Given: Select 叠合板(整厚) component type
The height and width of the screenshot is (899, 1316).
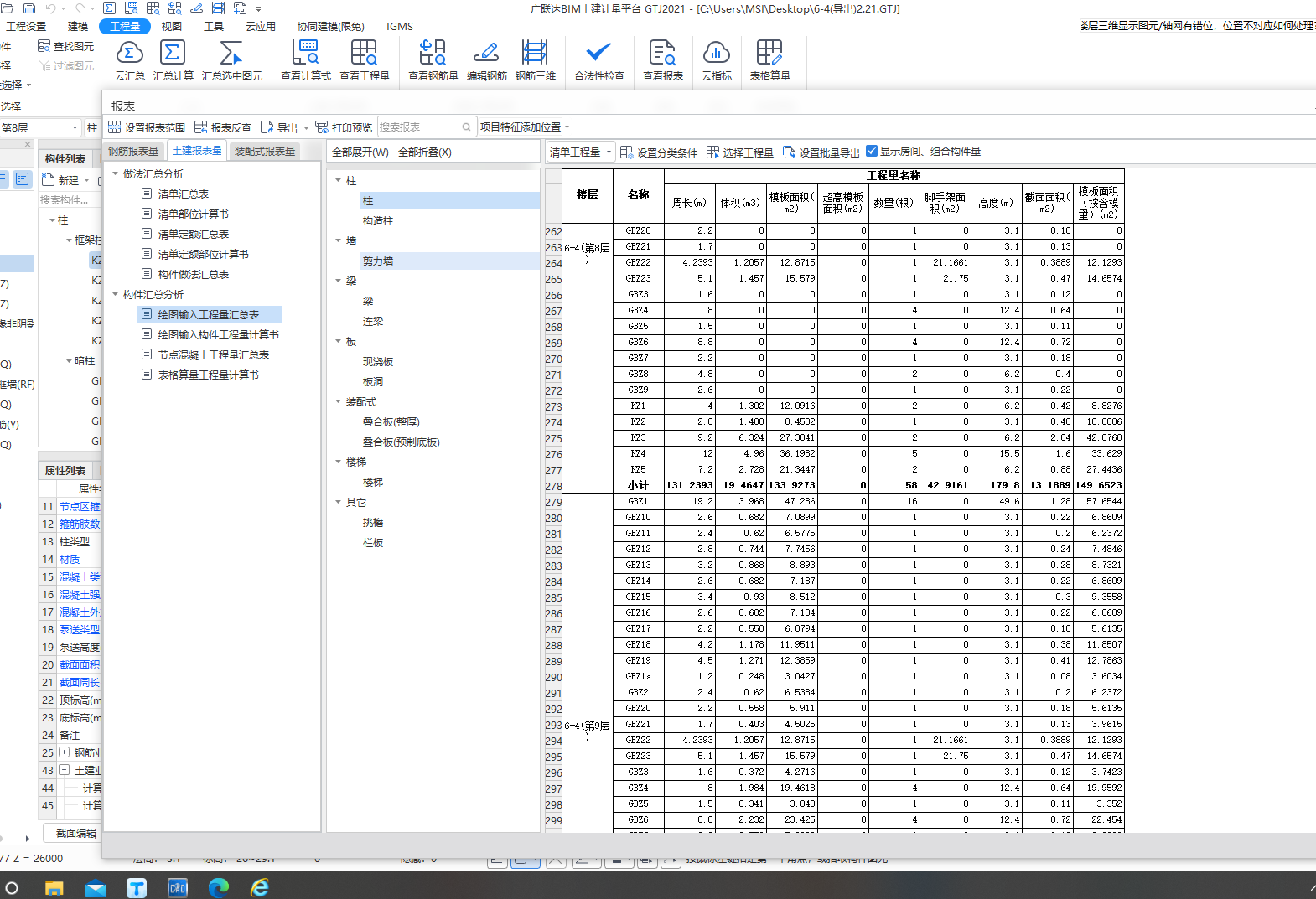Looking at the screenshot, I should coord(391,421).
